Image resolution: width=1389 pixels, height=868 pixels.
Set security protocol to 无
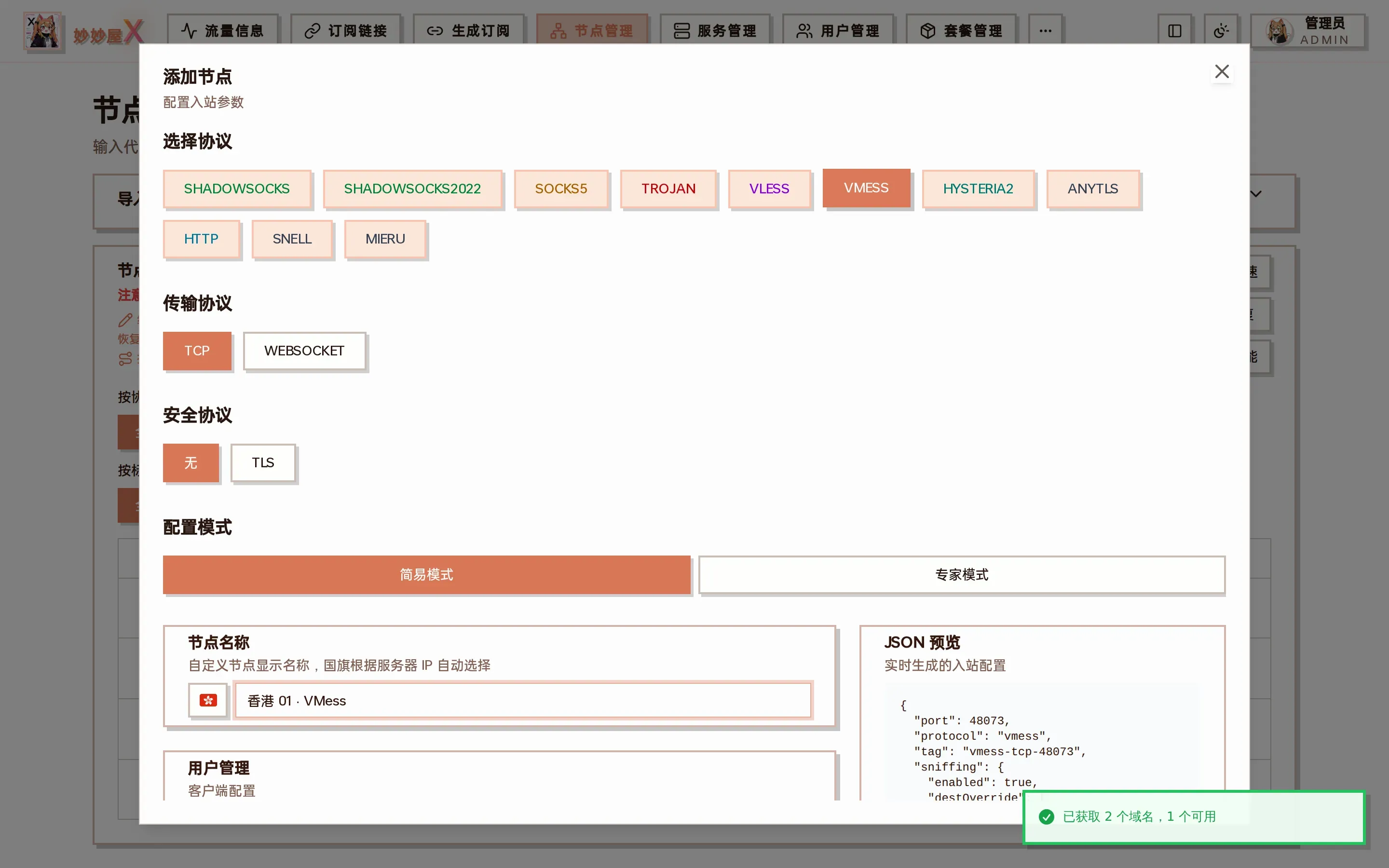point(191,463)
